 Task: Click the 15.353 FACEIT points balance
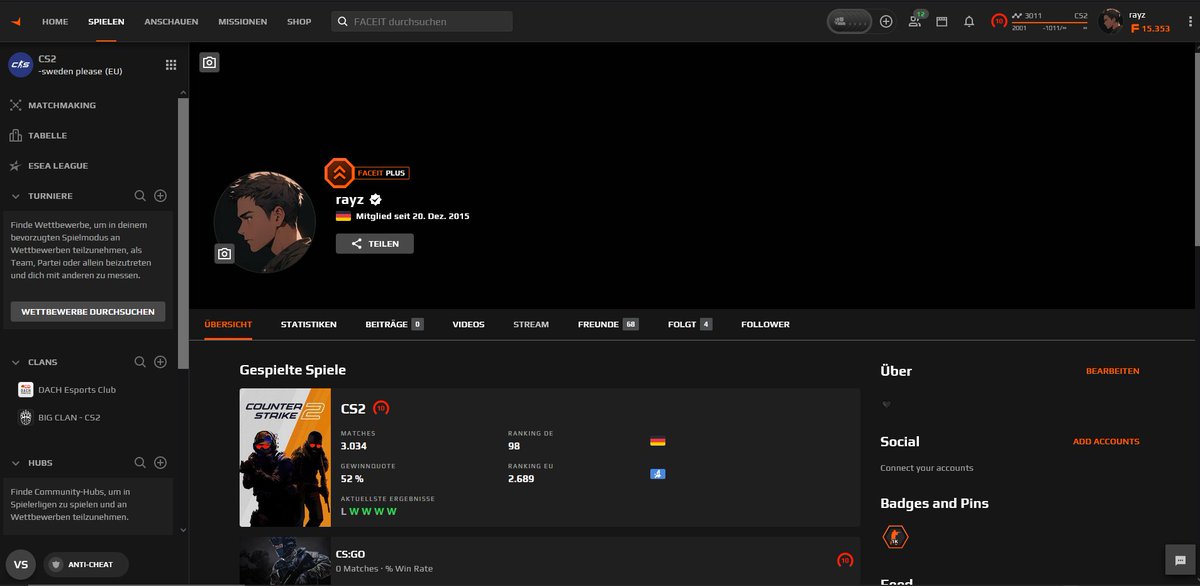[x=1150, y=28]
